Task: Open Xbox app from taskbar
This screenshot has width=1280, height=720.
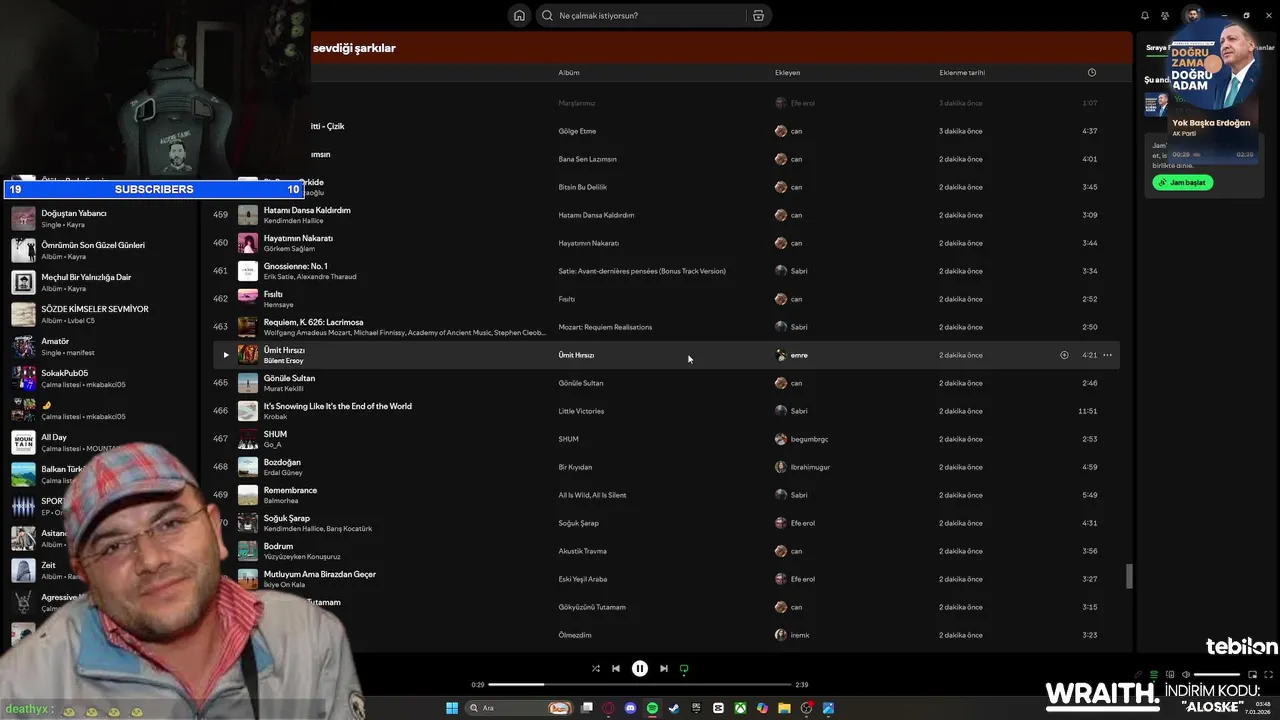Action: (x=740, y=708)
